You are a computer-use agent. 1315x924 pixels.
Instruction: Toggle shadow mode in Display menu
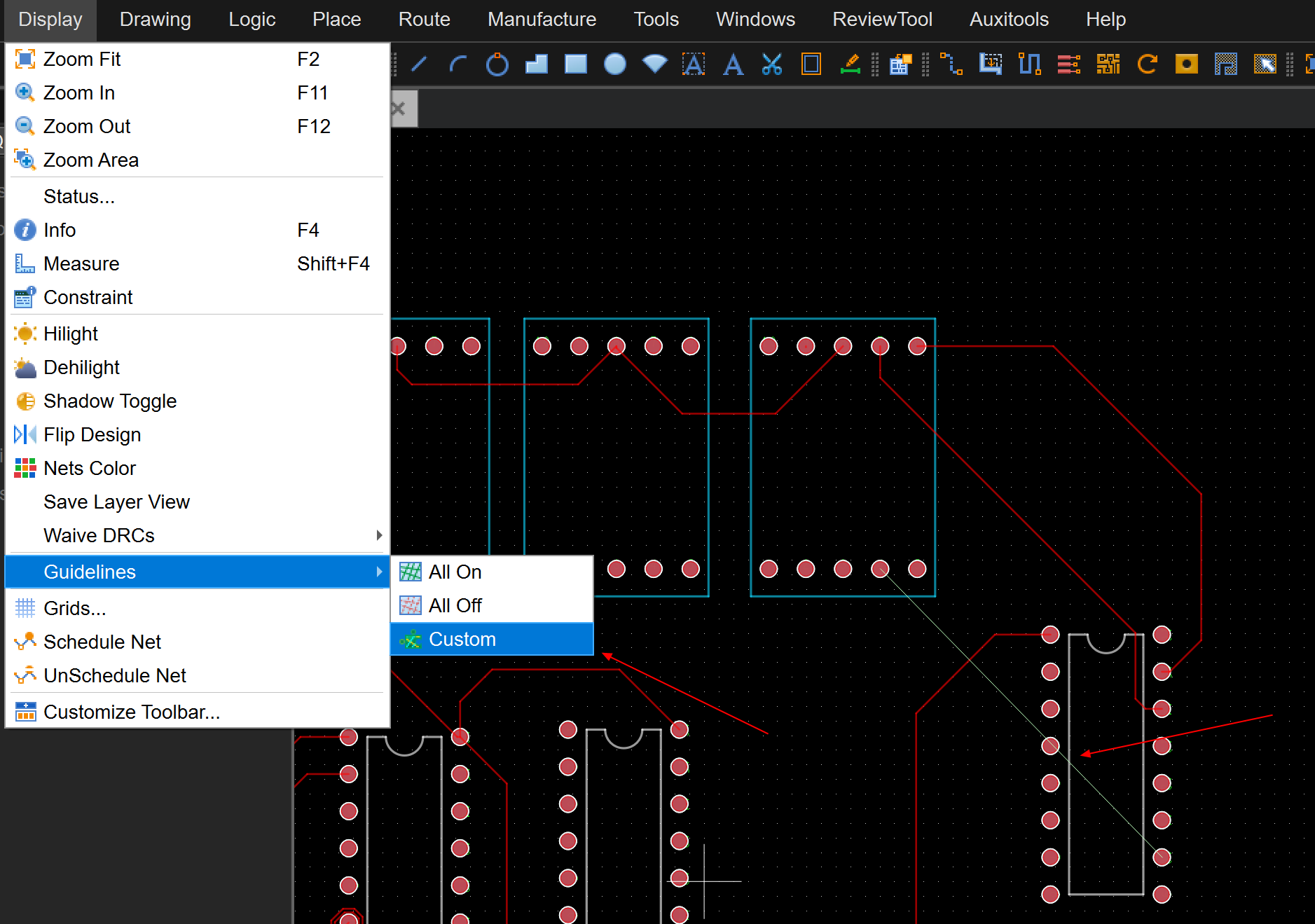tap(109, 401)
